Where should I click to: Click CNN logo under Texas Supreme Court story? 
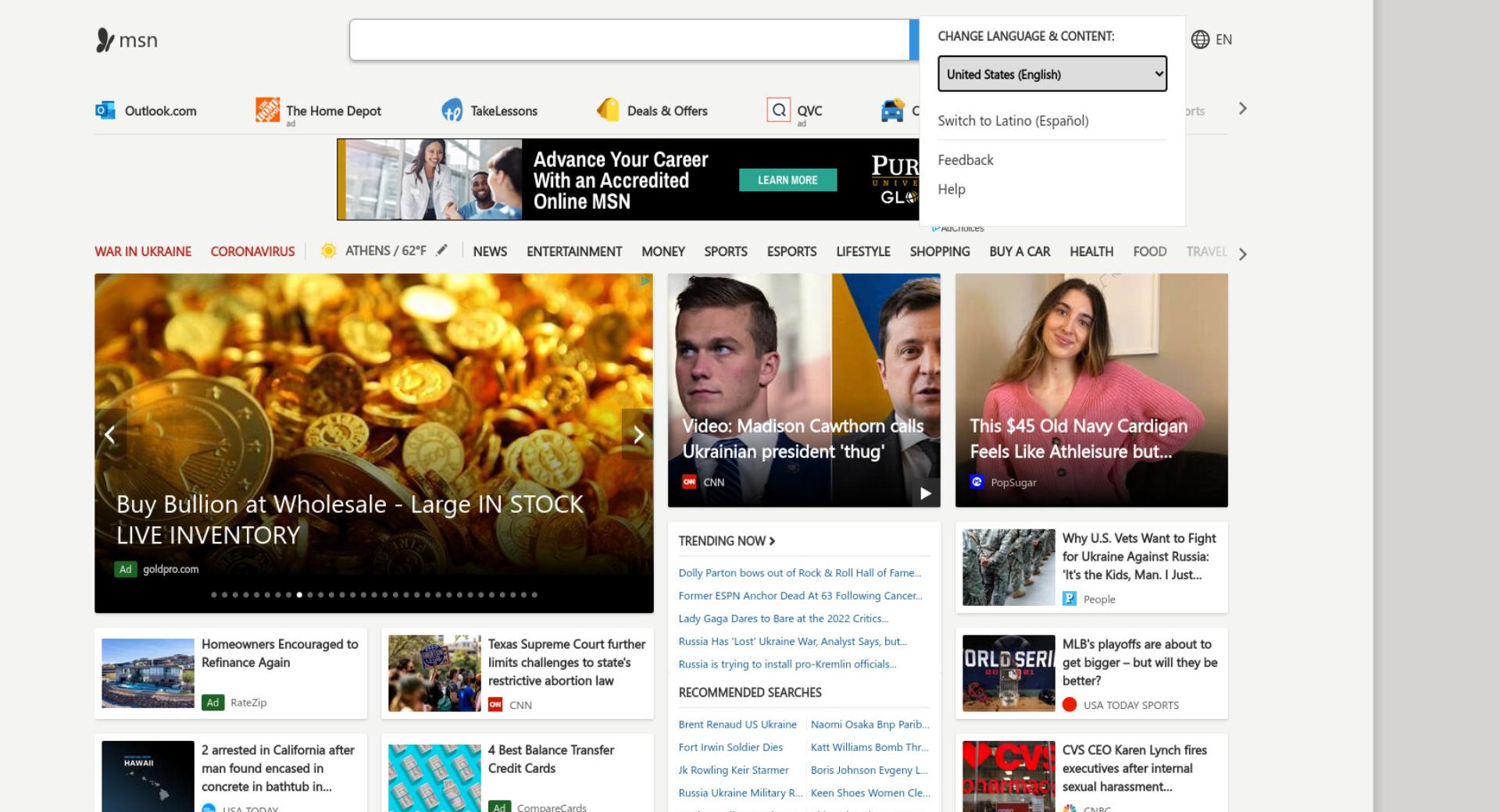coord(495,704)
